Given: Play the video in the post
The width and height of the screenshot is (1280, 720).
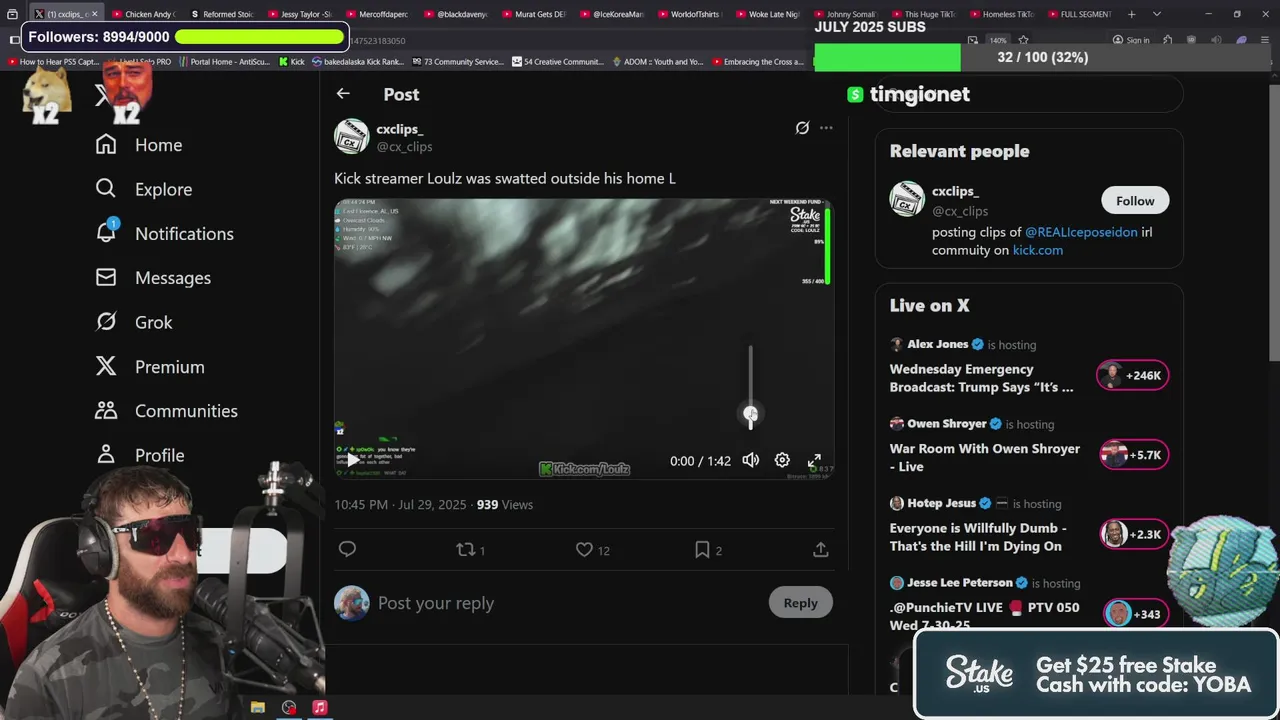Looking at the screenshot, I should pyautogui.click(x=351, y=460).
